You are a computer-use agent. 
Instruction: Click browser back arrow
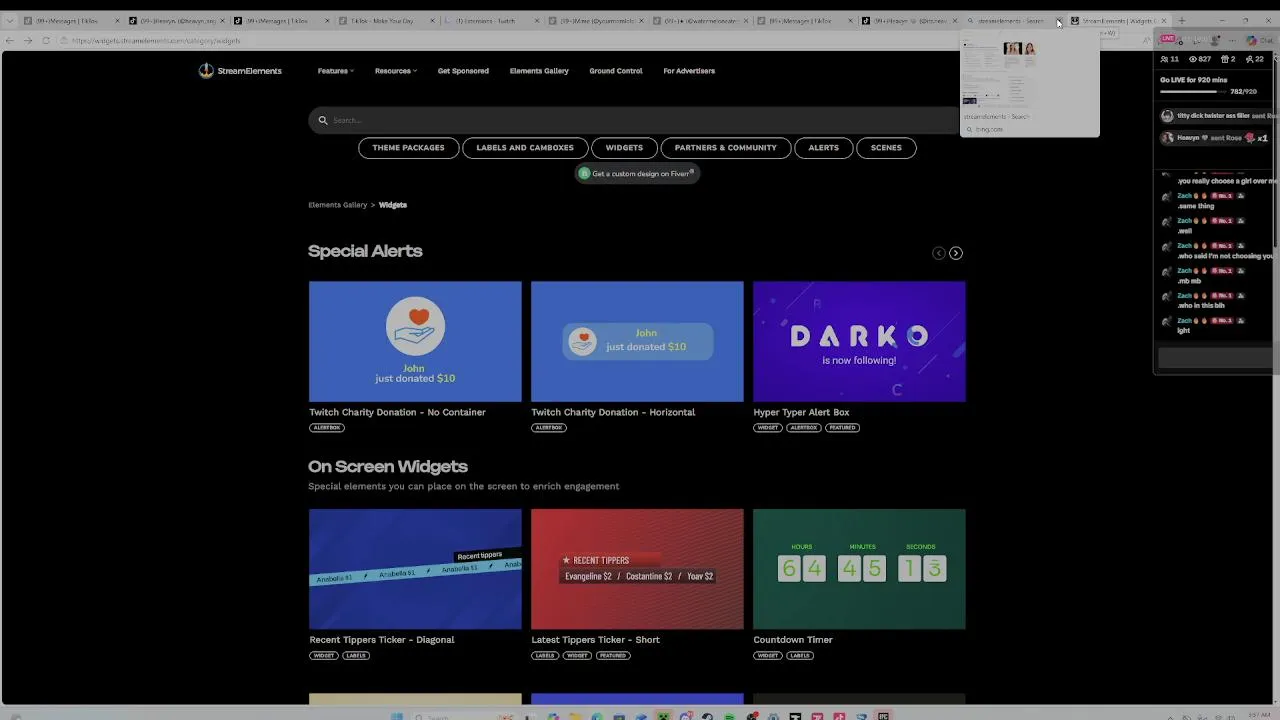coord(10,41)
